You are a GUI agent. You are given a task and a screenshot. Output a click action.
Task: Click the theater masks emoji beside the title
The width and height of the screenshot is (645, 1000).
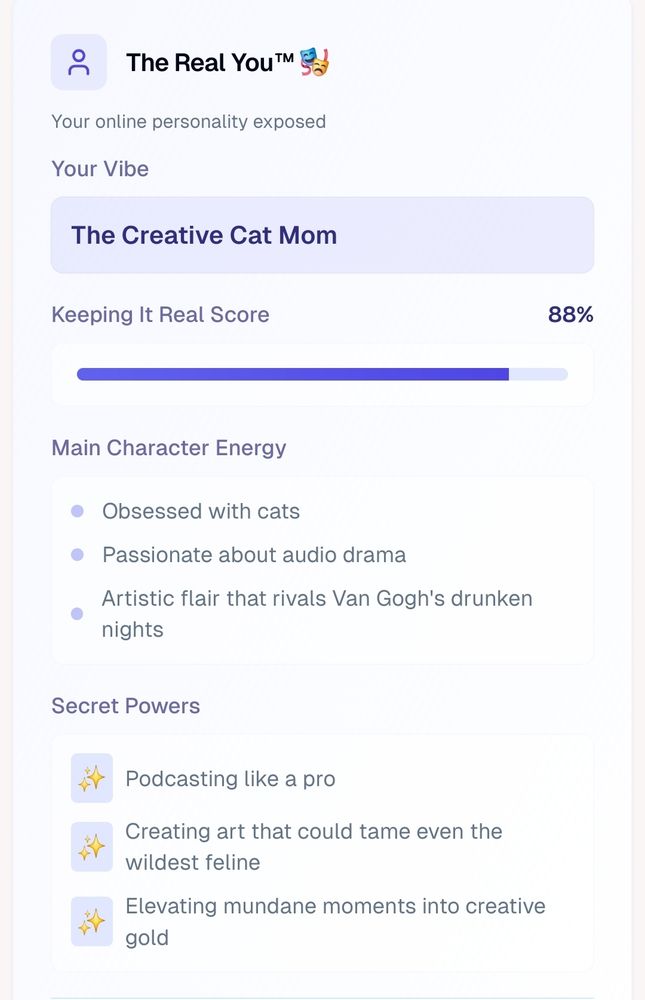coord(313,61)
